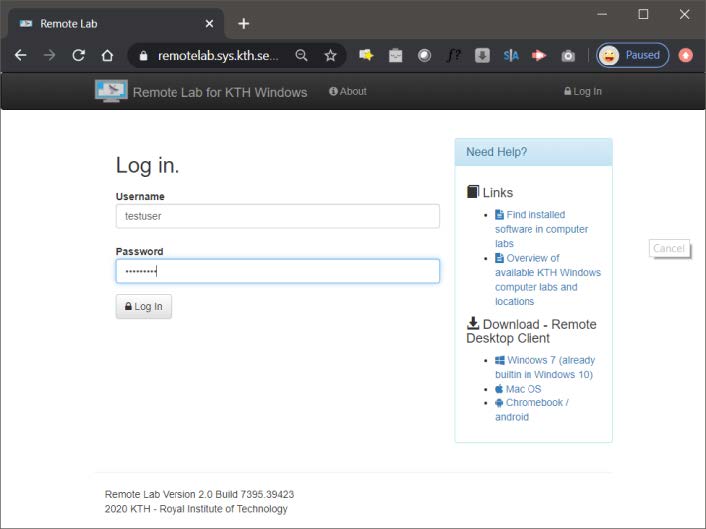Click the paused profile button
This screenshot has width=706, height=529.
click(633, 56)
